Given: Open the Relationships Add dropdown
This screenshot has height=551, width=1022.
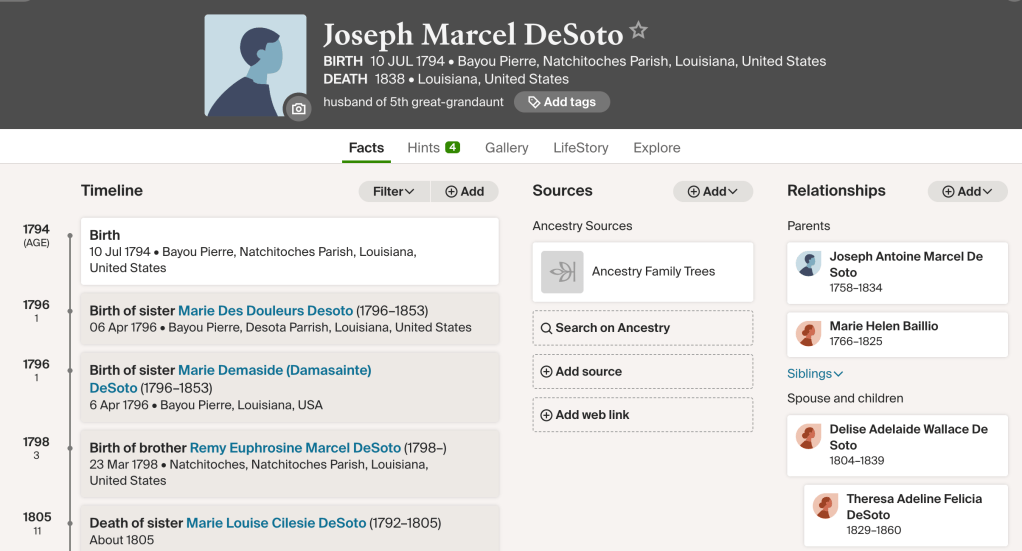Looking at the screenshot, I should (968, 191).
